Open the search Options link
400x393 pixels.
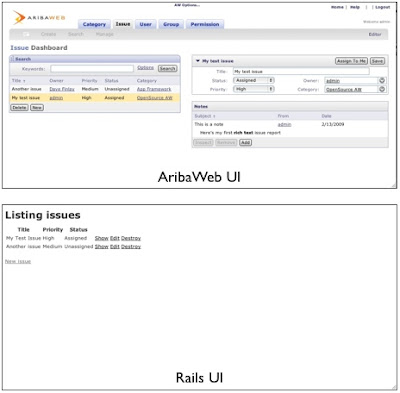coord(146,68)
